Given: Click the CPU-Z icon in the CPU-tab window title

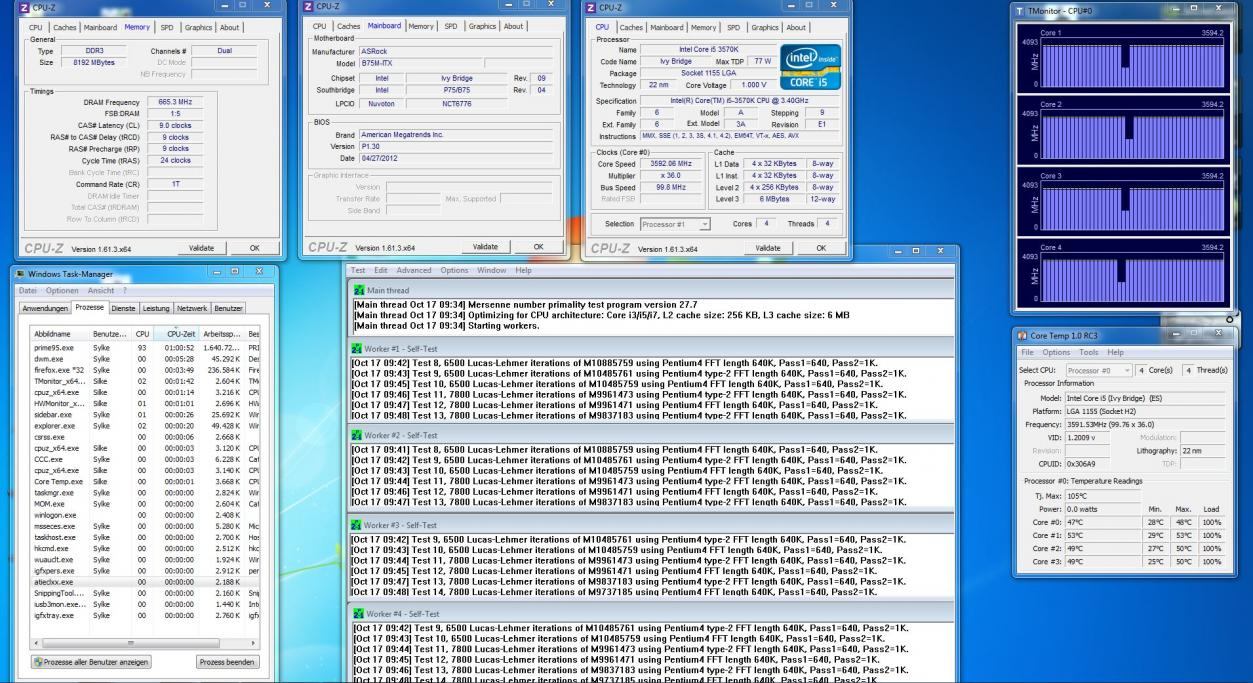Looking at the screenshot, I should coord(590,6).
